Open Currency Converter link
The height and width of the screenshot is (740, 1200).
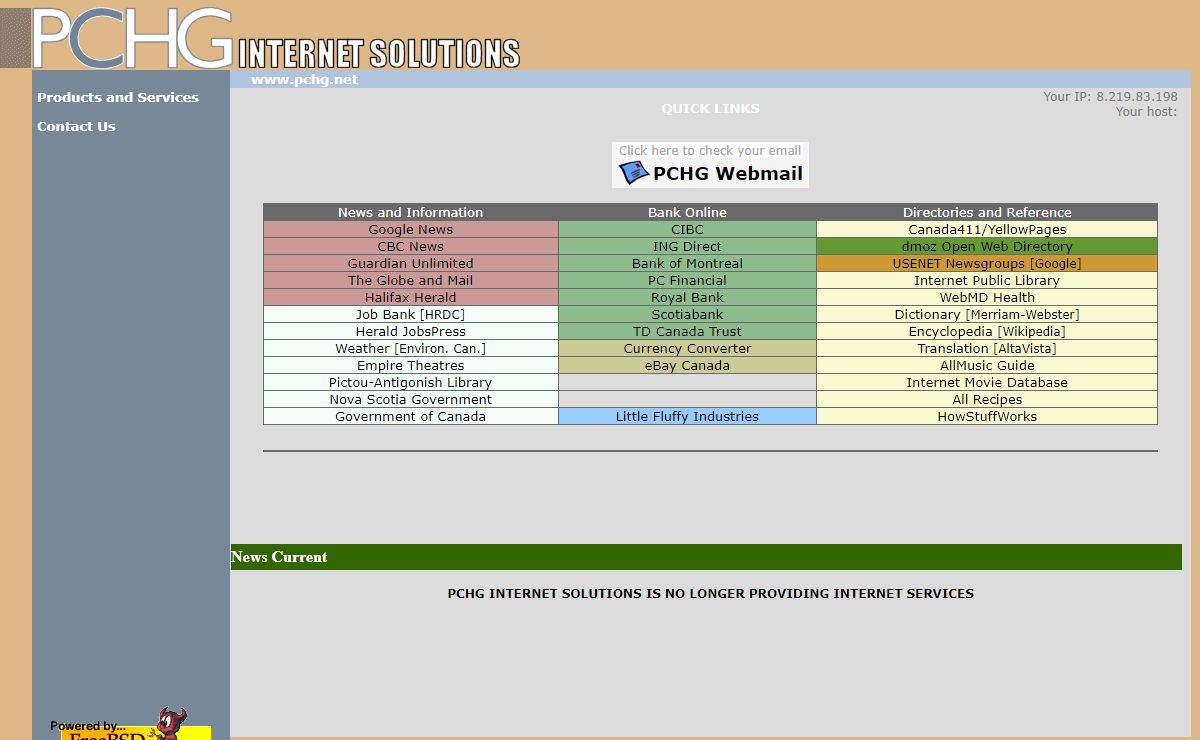click(x=687, y=349)
